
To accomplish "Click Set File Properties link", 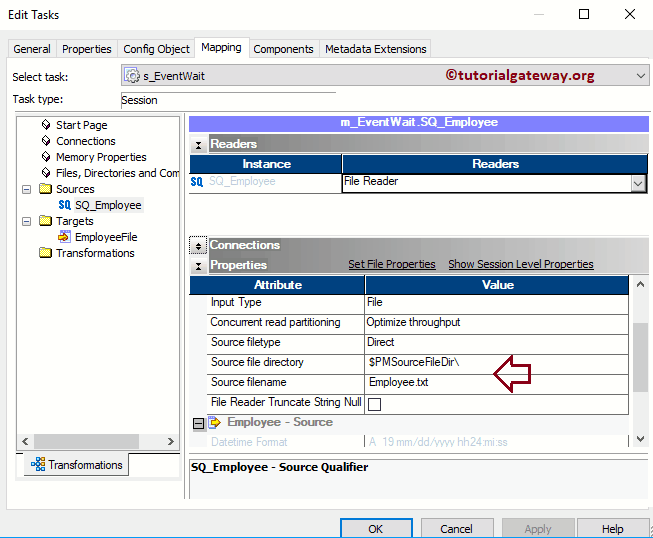I will click(392, 264).
